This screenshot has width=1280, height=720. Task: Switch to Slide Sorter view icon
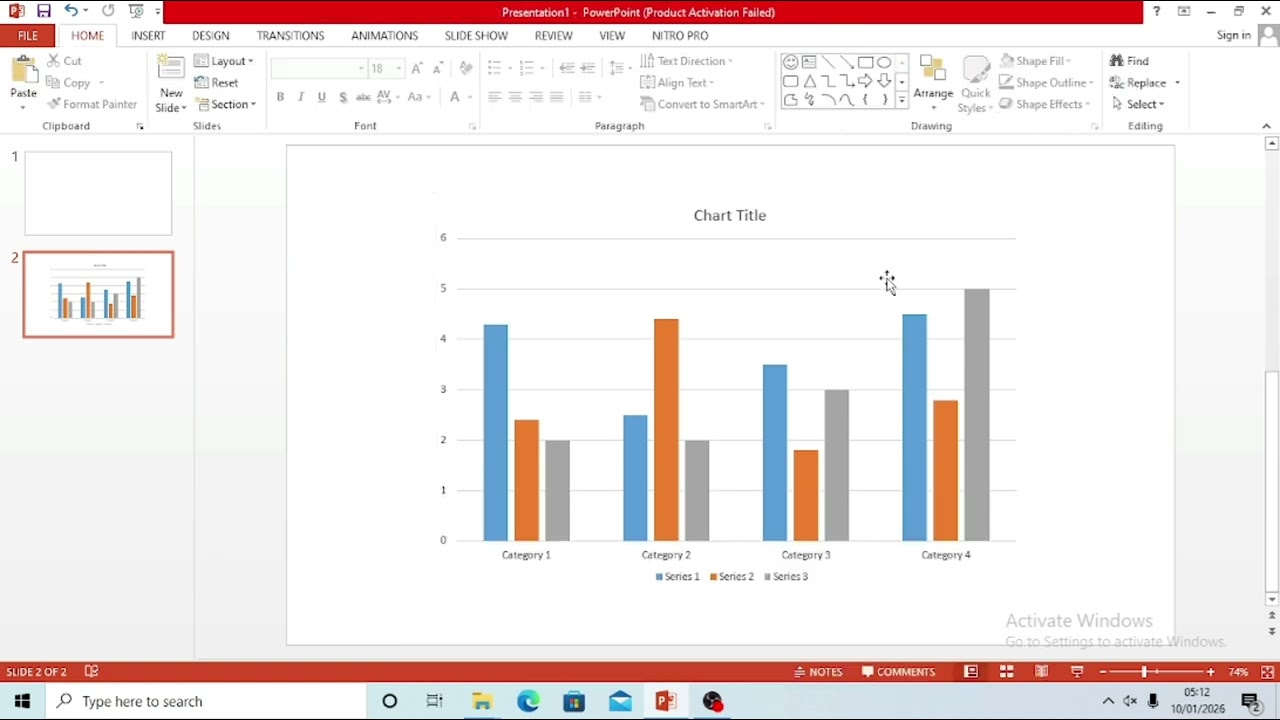click(x=1007, y=672)
